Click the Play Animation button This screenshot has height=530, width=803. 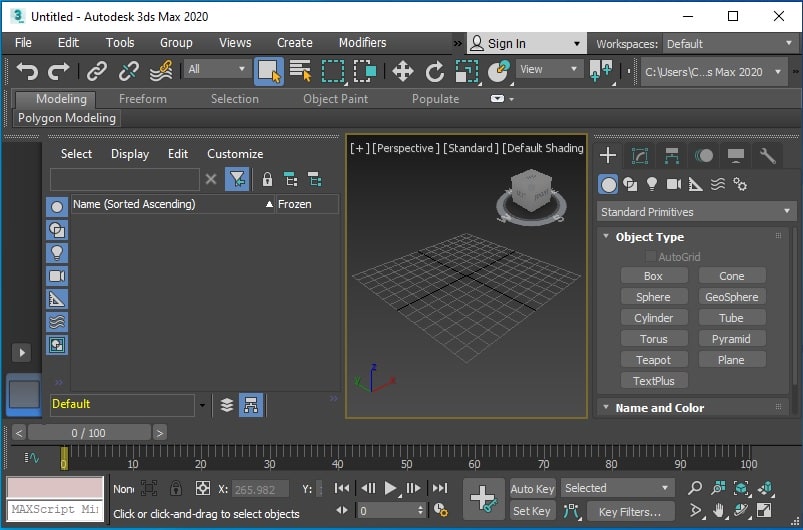390,488
